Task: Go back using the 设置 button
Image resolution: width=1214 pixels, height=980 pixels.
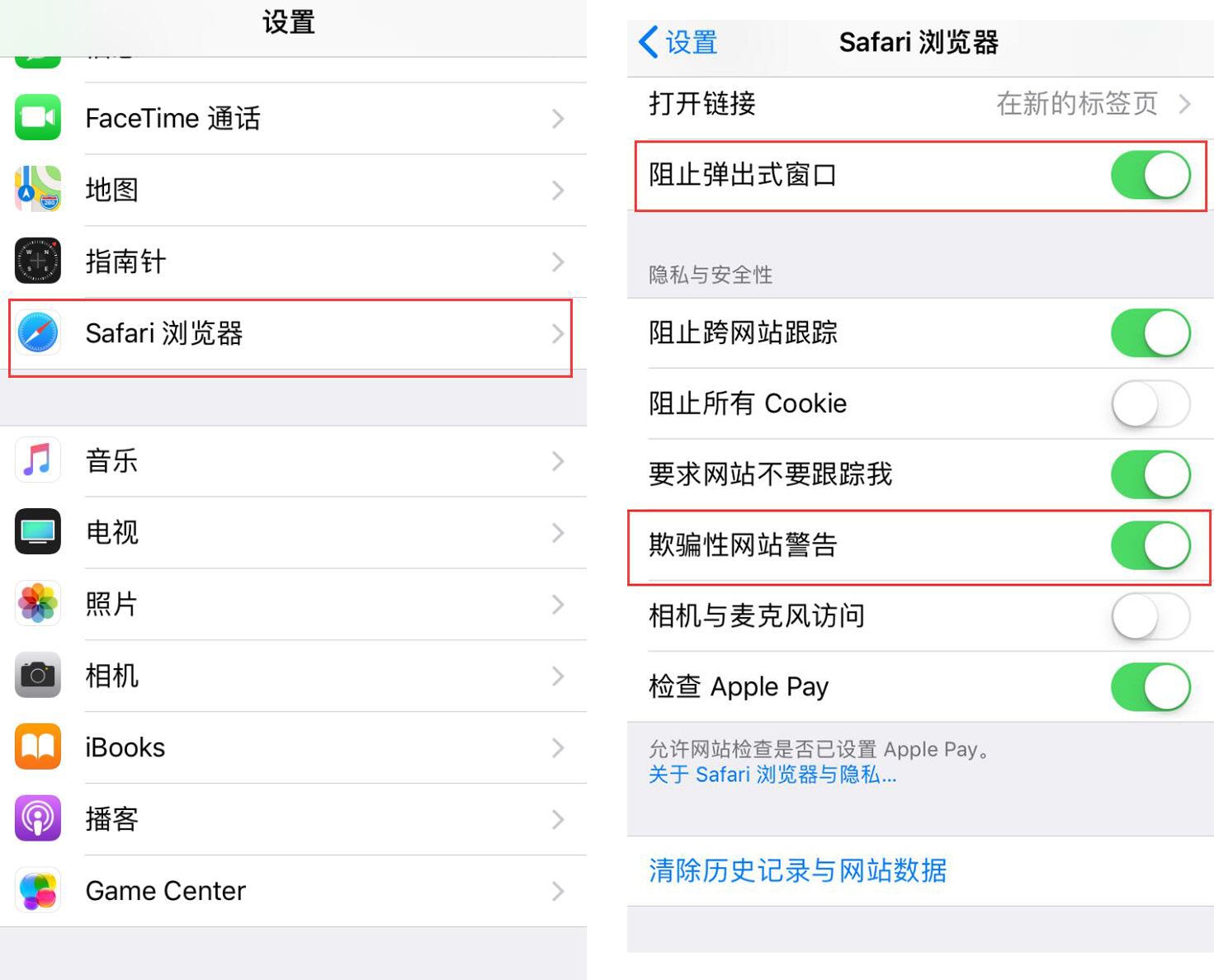Action: [677, 42]
